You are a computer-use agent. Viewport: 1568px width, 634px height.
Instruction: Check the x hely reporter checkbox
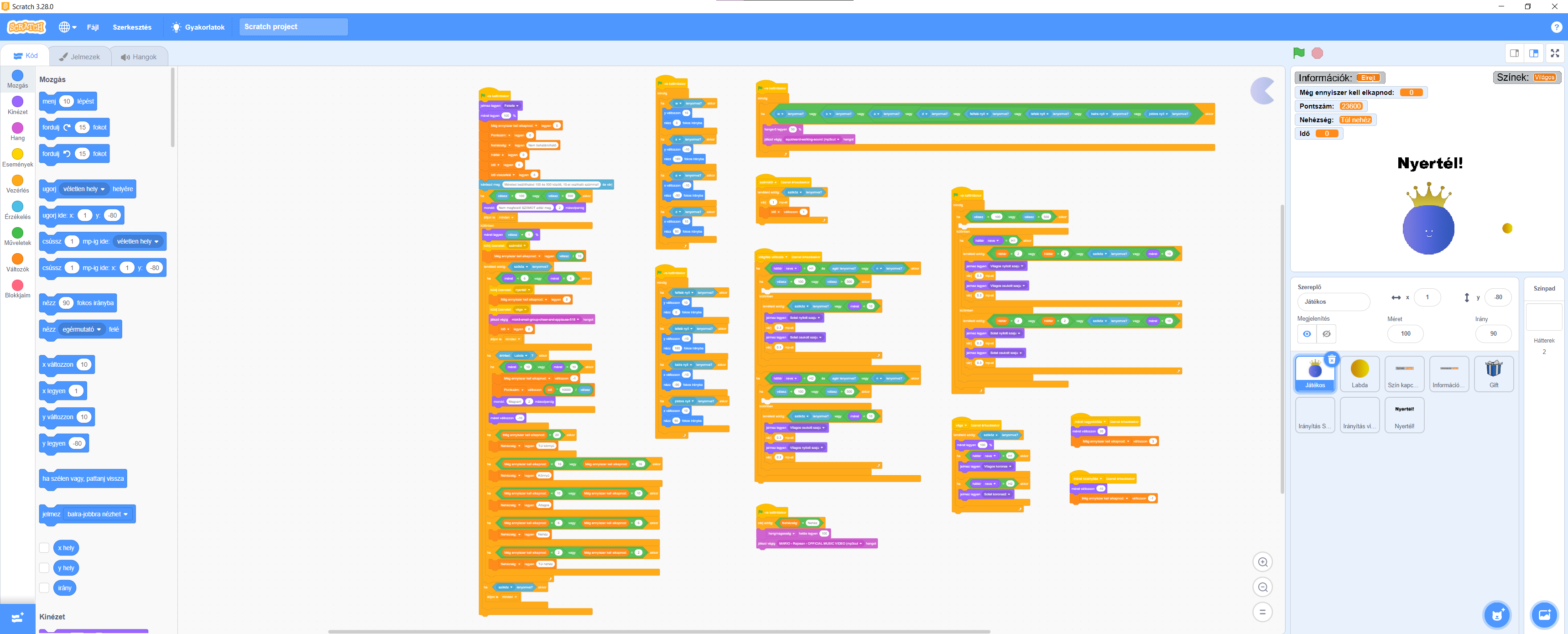[44, 548]
